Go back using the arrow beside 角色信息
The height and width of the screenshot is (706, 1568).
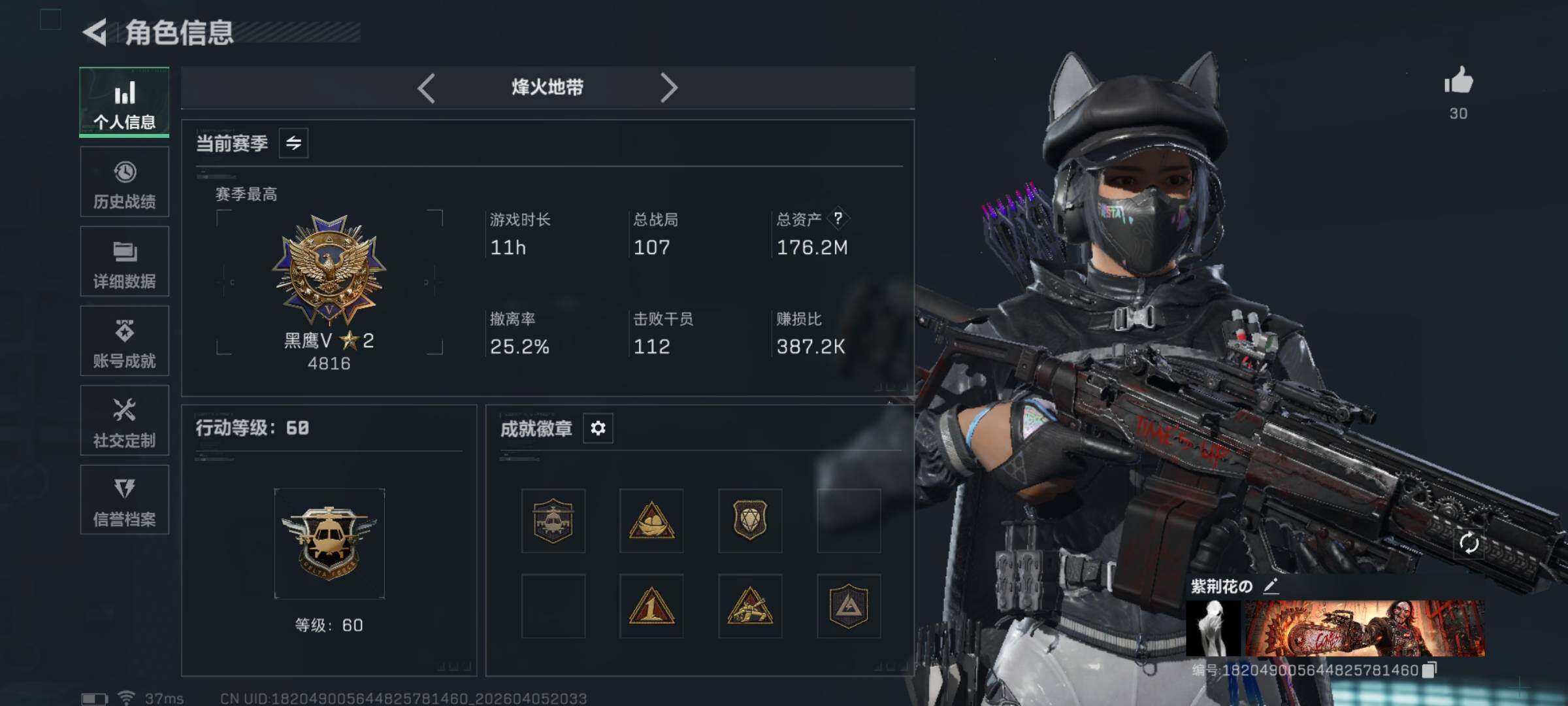95,32
